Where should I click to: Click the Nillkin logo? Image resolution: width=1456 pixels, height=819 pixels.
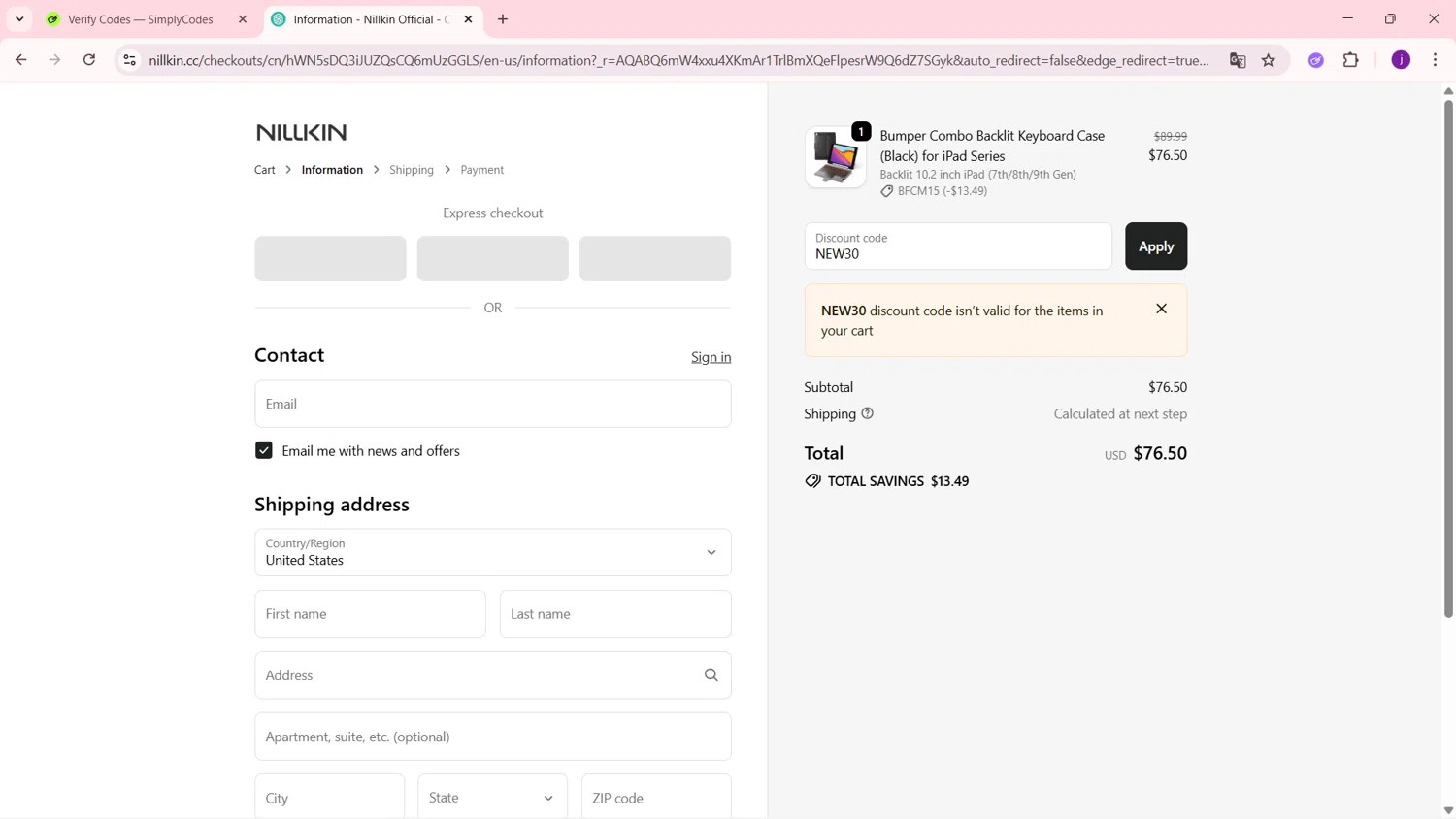click(301, 132)
